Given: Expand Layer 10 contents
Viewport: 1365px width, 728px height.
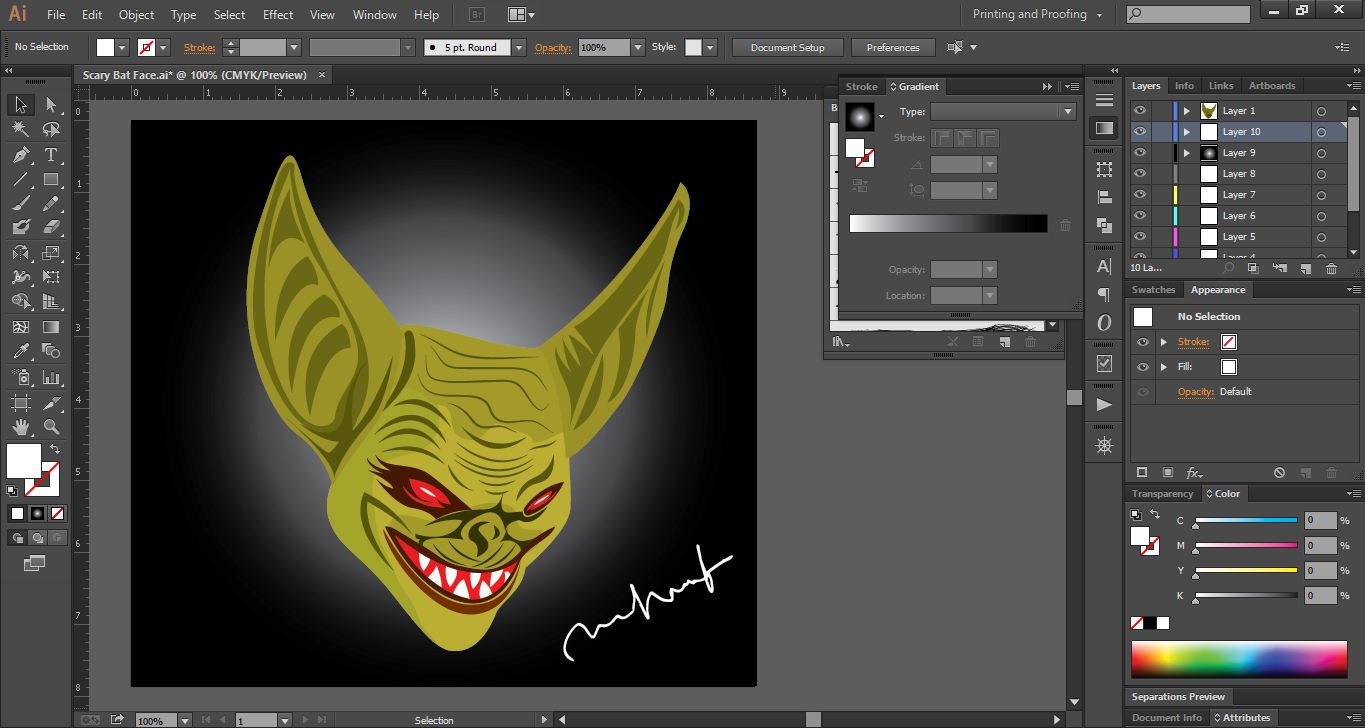Looking at the screenshot, I should click(1187, 132).
